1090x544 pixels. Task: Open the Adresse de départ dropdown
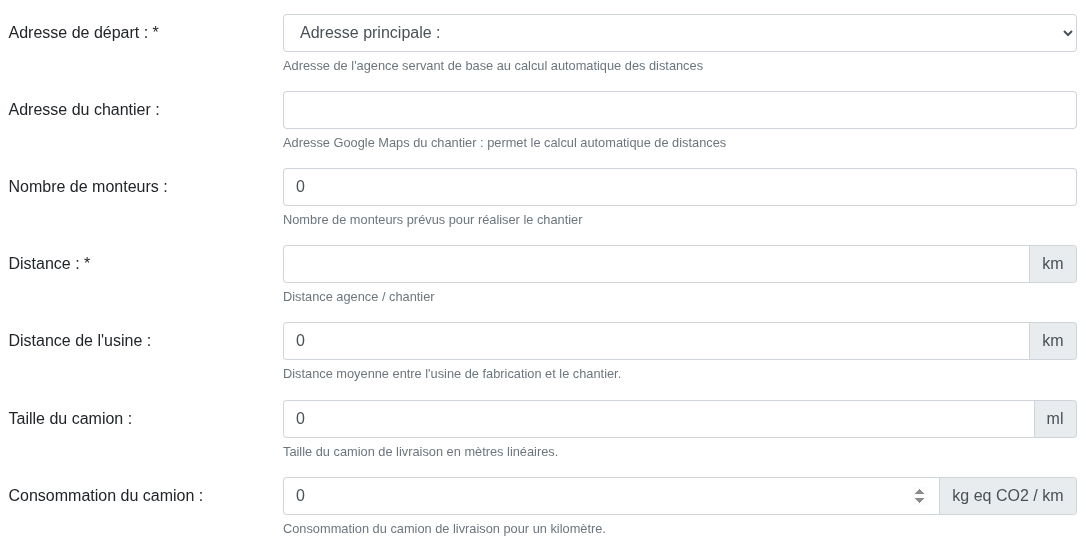tap(679, 33)
